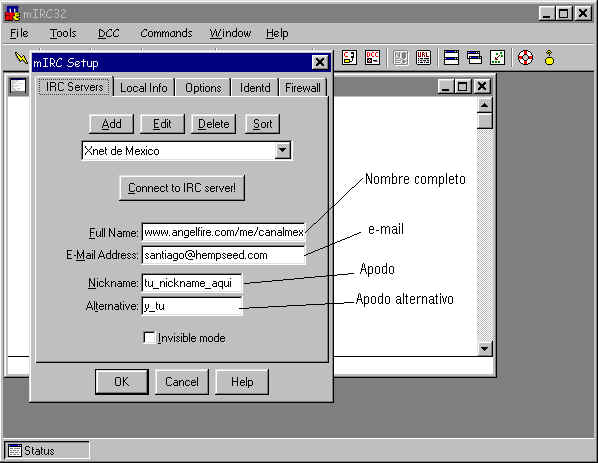The image size is (598, 463).
Task: Toggle the Invisible mode checkbox
Action: (149, 338)
